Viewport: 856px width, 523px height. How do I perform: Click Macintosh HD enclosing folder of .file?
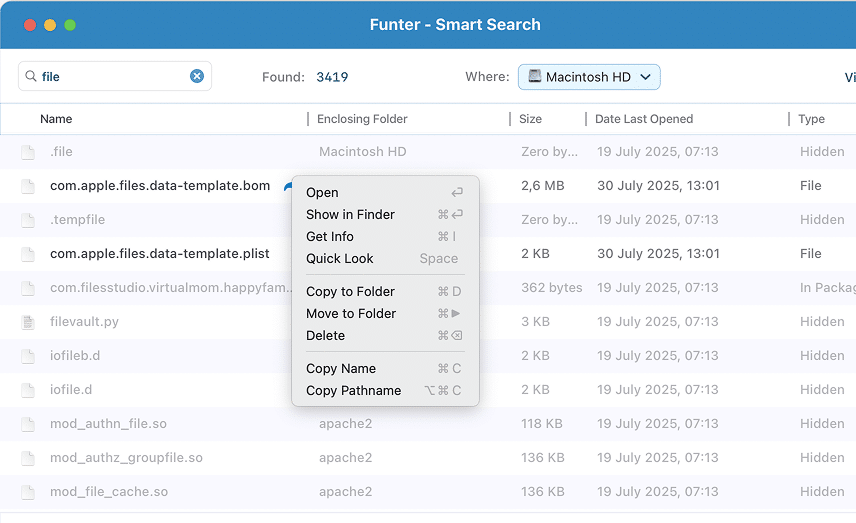362,152
